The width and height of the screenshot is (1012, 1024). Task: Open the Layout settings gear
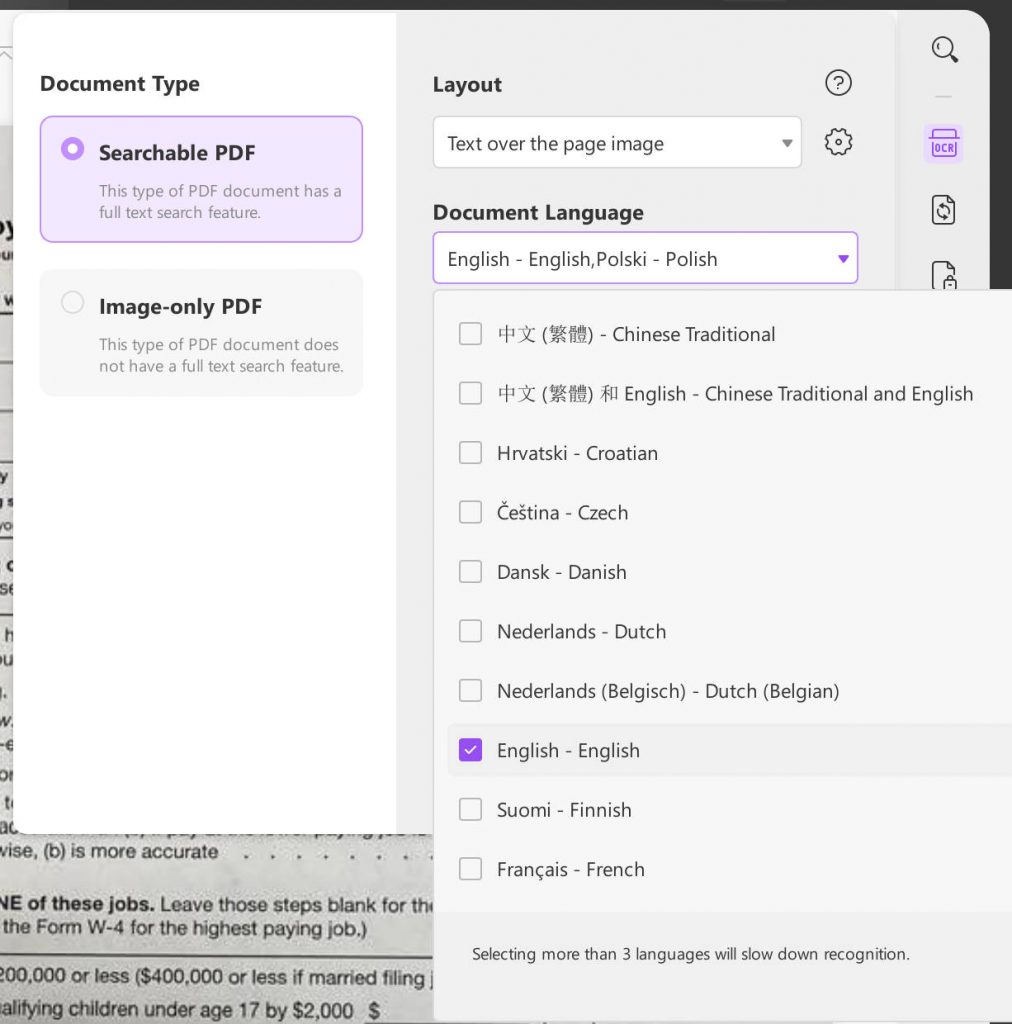(838, 141)
